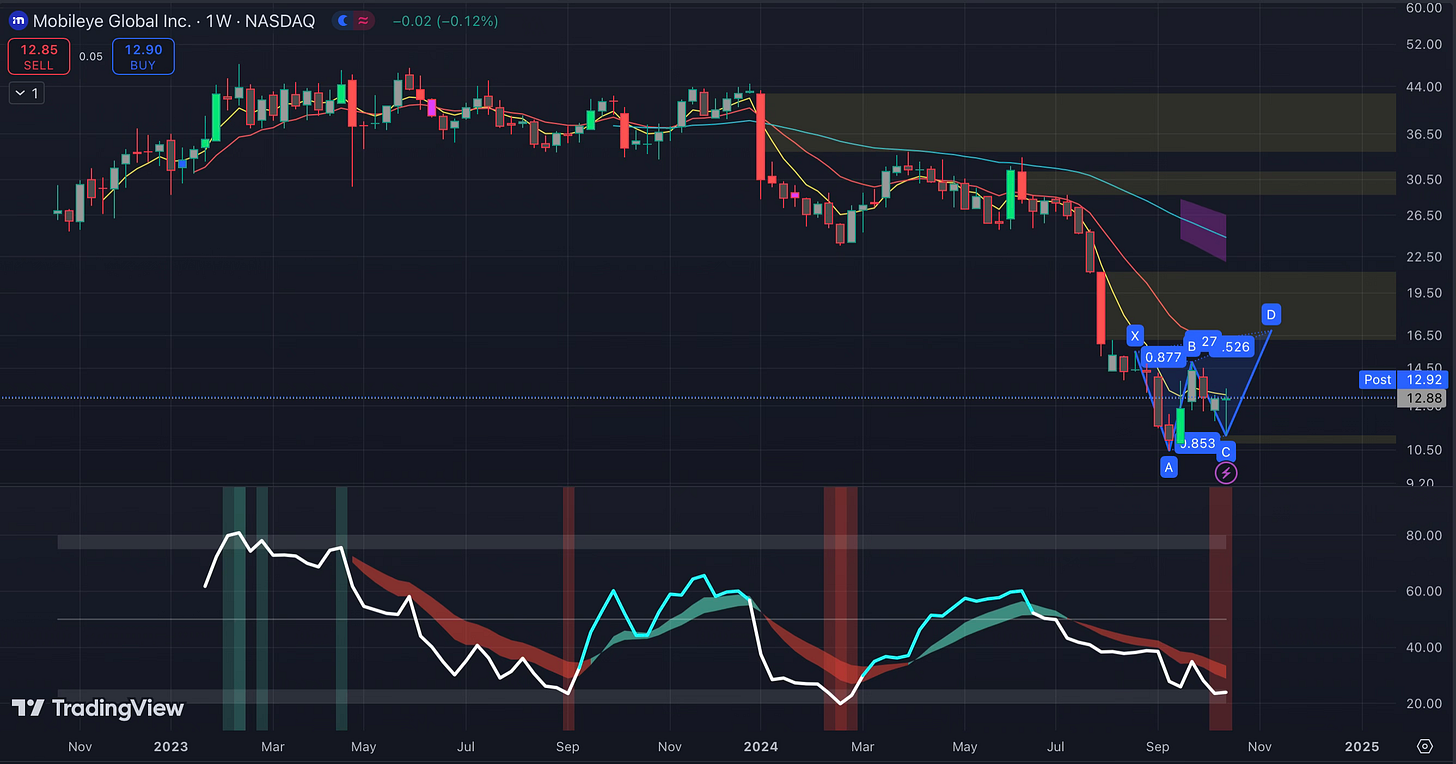Click the 0.05 spread value
This screenshot has height=764, width=1456.
(x=90, y=56)
